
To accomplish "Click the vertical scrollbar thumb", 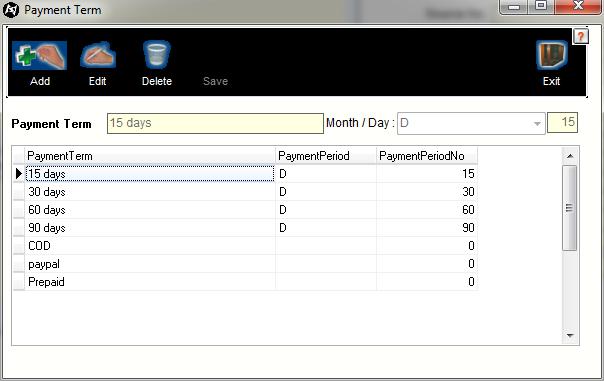I will pos(570,208).
